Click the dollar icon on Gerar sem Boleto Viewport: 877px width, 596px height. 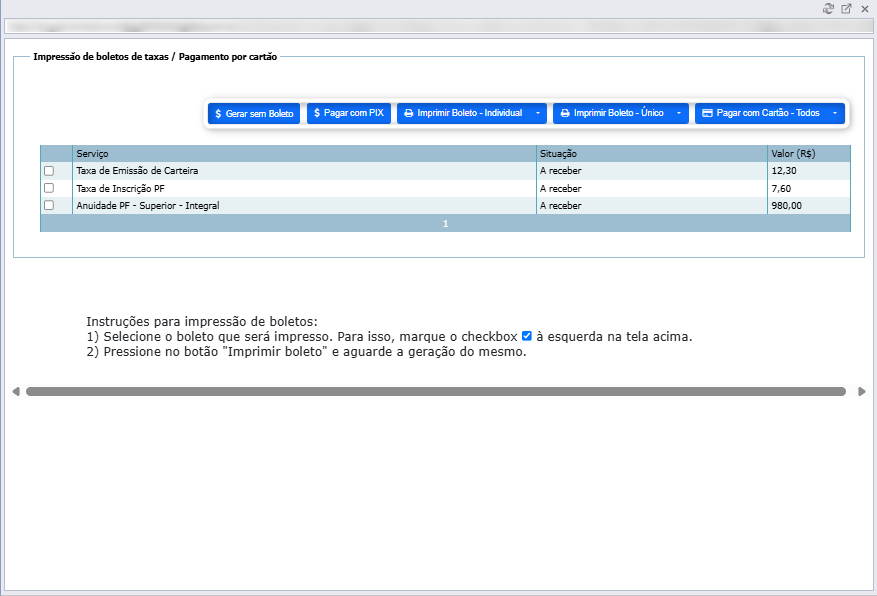(x=218, y=113)
